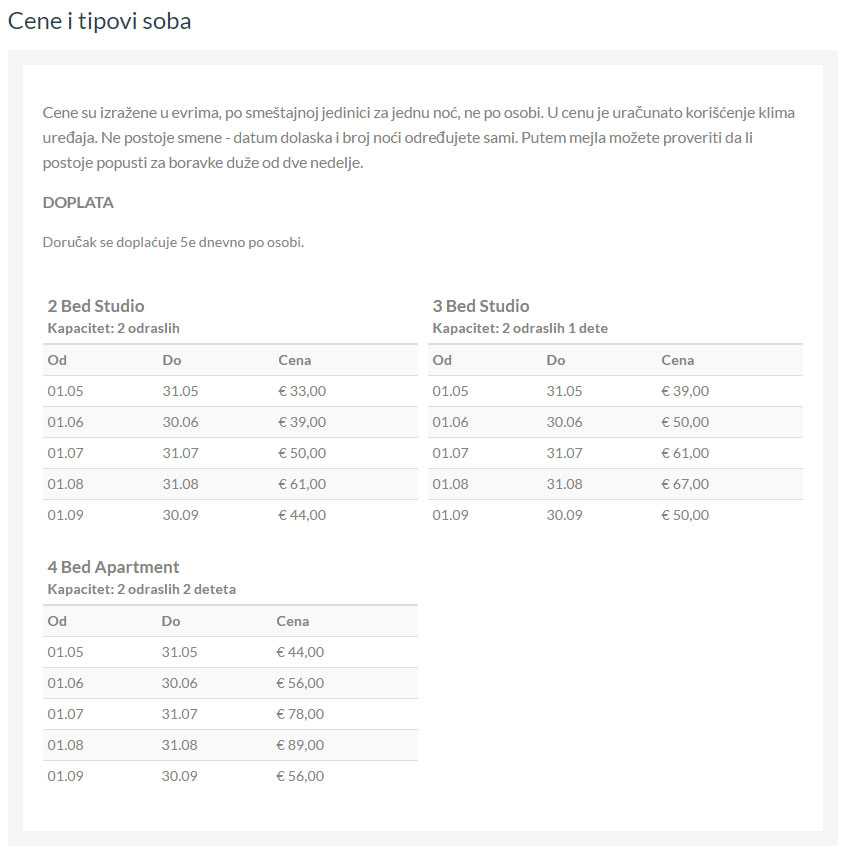Click 'Do' header in 4 Bed Apartment table

(171, 621)
